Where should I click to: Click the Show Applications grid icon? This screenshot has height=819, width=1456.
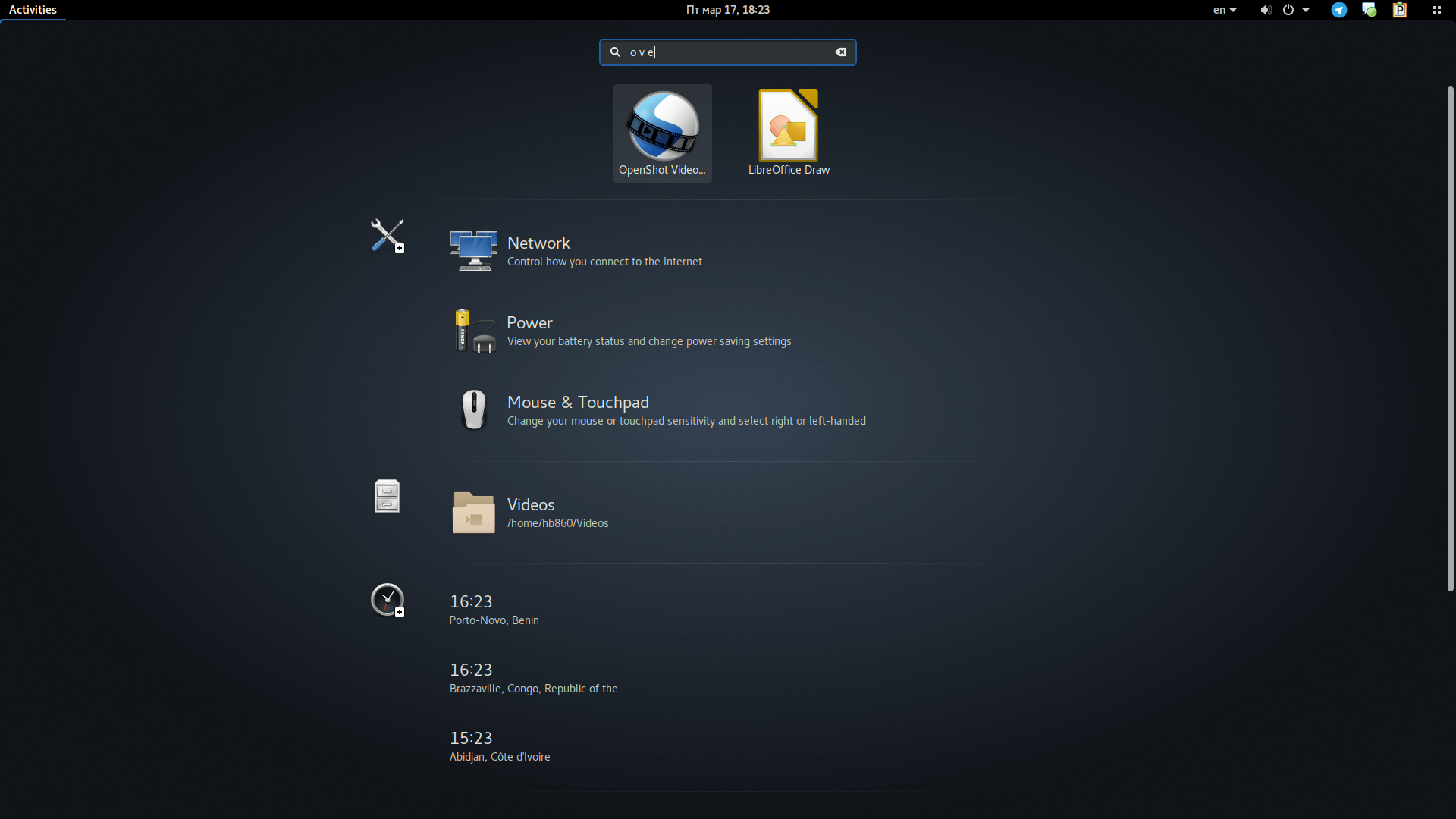point(1437,10)
